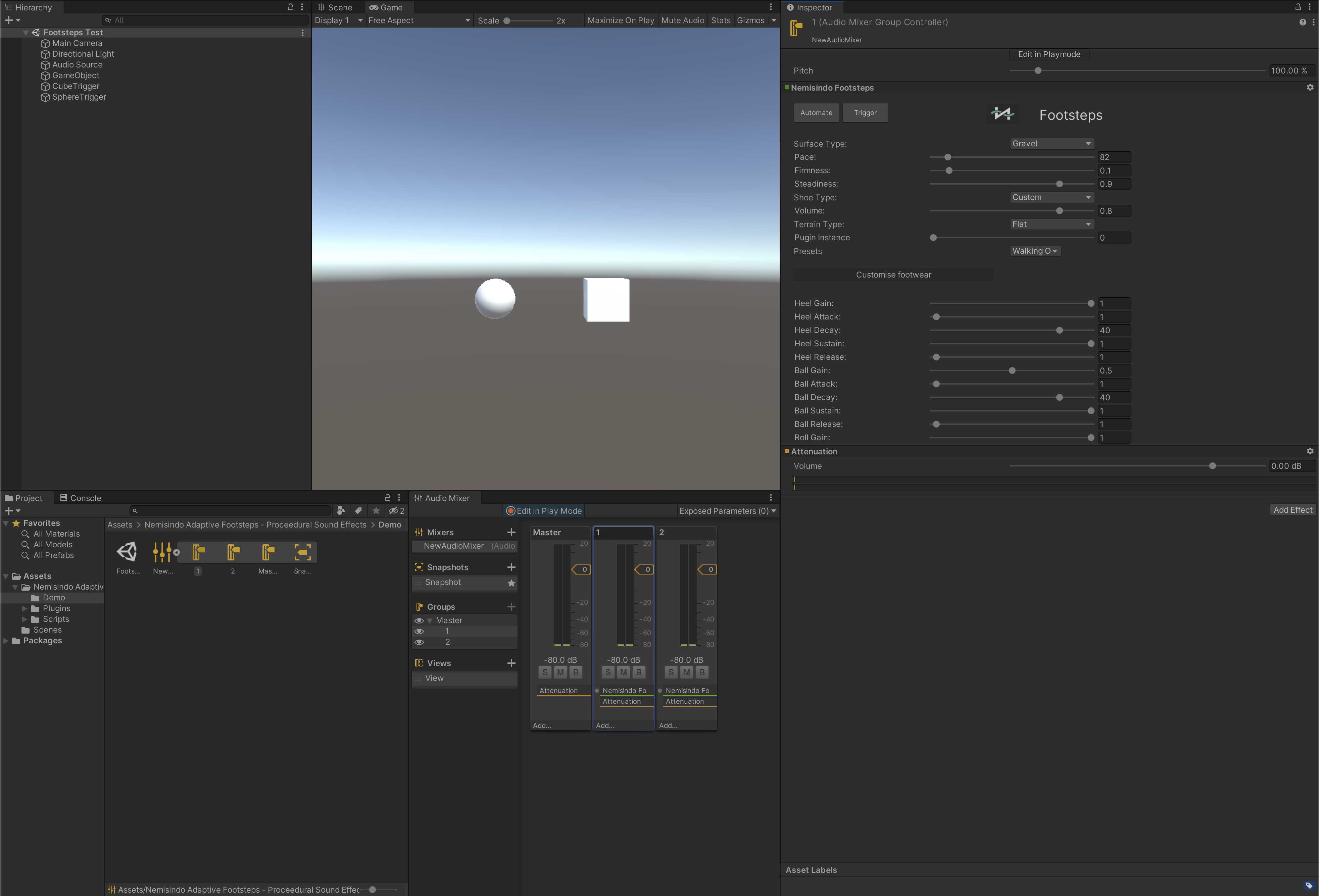Toggle visibility of group 2

(420, 642)
